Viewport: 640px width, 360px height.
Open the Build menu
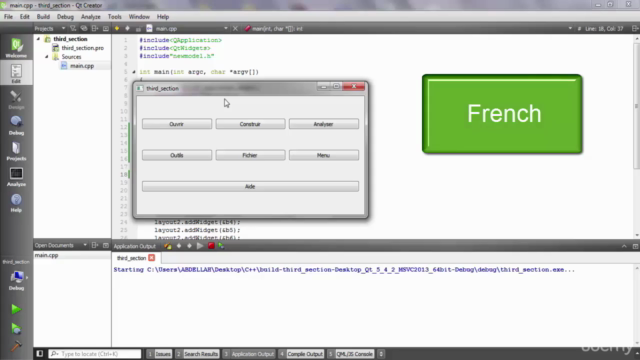pos(43,17)
